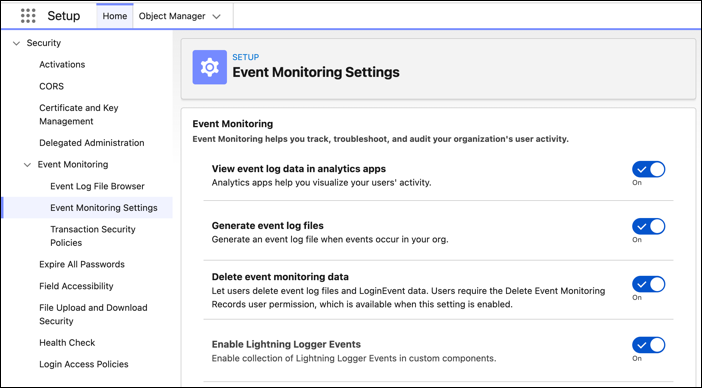Viewport: 702px width, 388px height.
Task: Go to Expire All Passwords
Action: (x=82, y=264)
